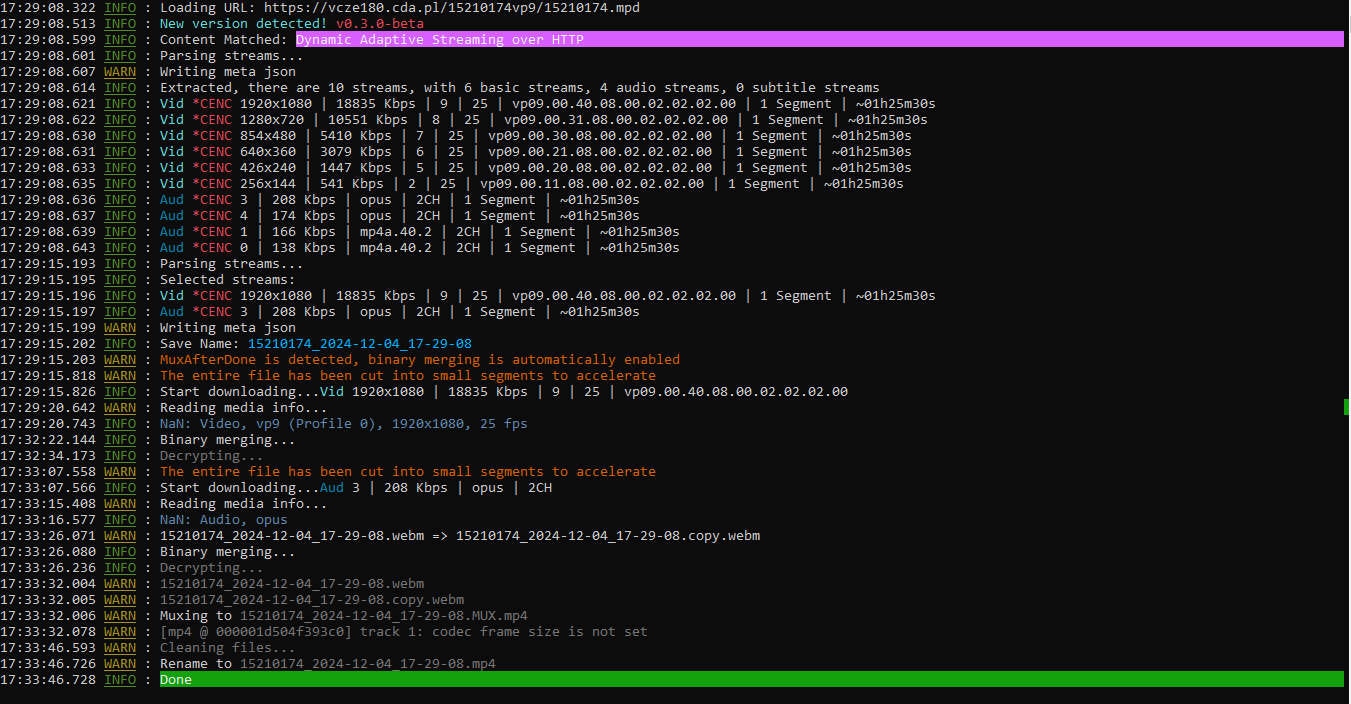Screen dimensions: 1351x704
Task: Click the renamed file 15210174_2024-12-04_17-29-08.mp4
Action: click(368, 664)
